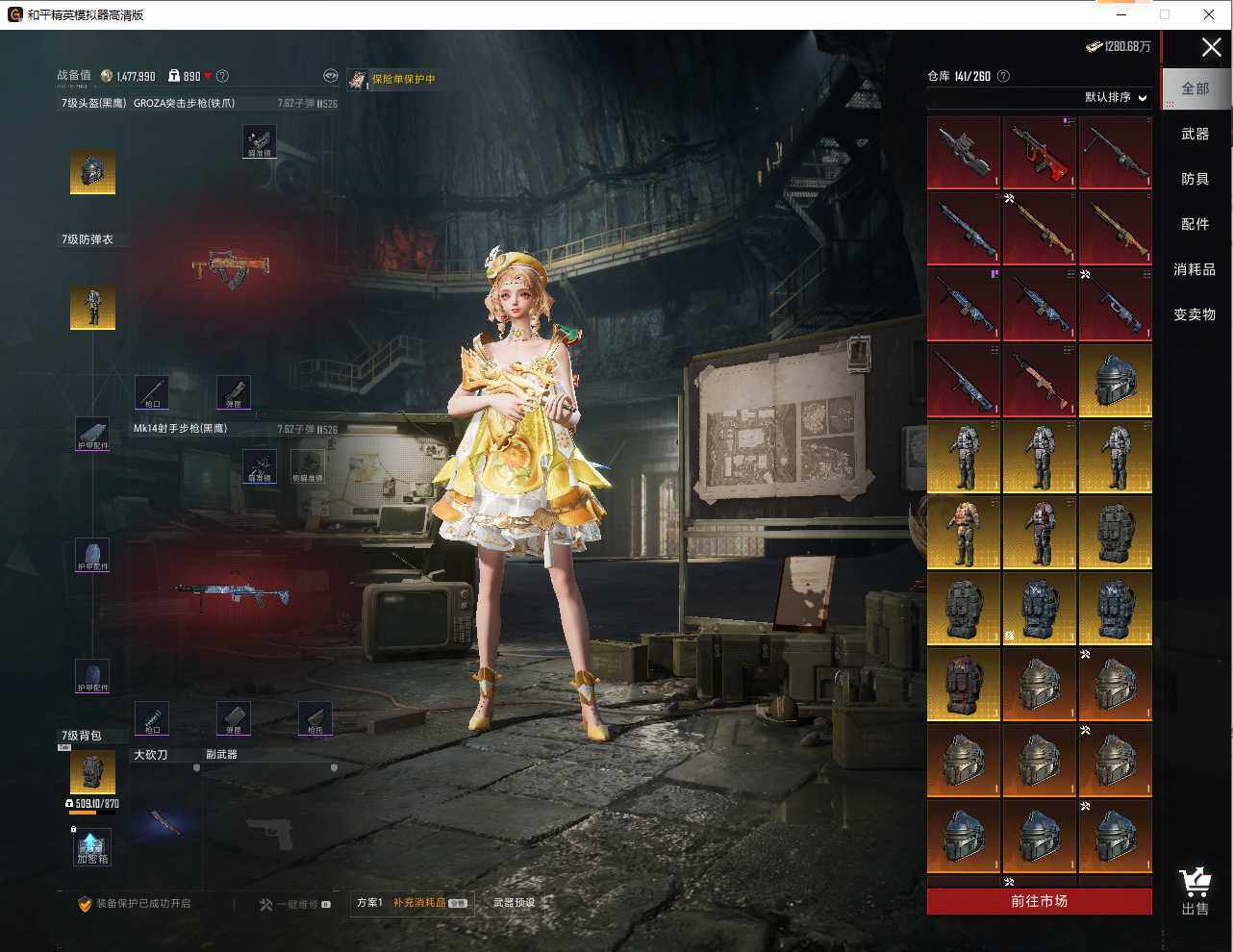Click the 1280.68万 cash icon

tap(1094, 46)
